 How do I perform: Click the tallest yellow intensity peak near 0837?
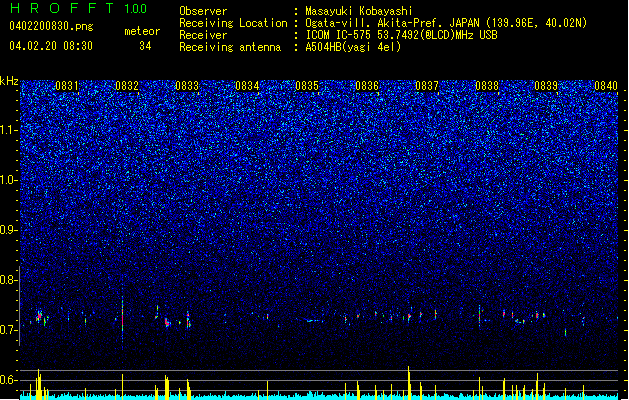[x=409, y=382]
